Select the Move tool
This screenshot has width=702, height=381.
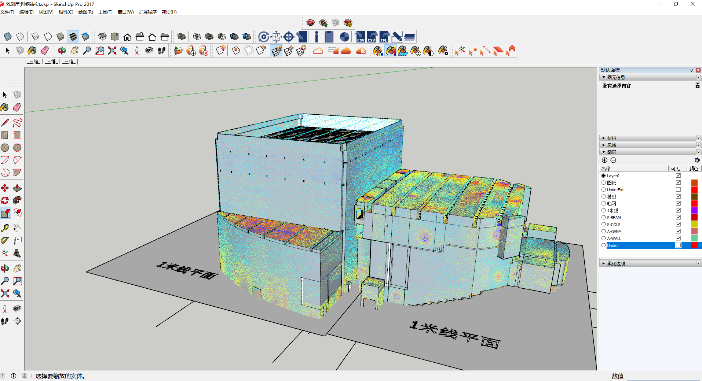[x=5, y=188]
